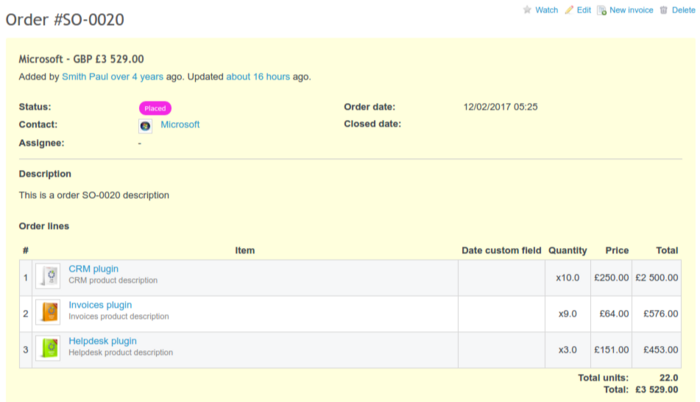This screenshot has width=700, height=402.
Task: Click the pink Placed status badge
Action: pos(155,108)
